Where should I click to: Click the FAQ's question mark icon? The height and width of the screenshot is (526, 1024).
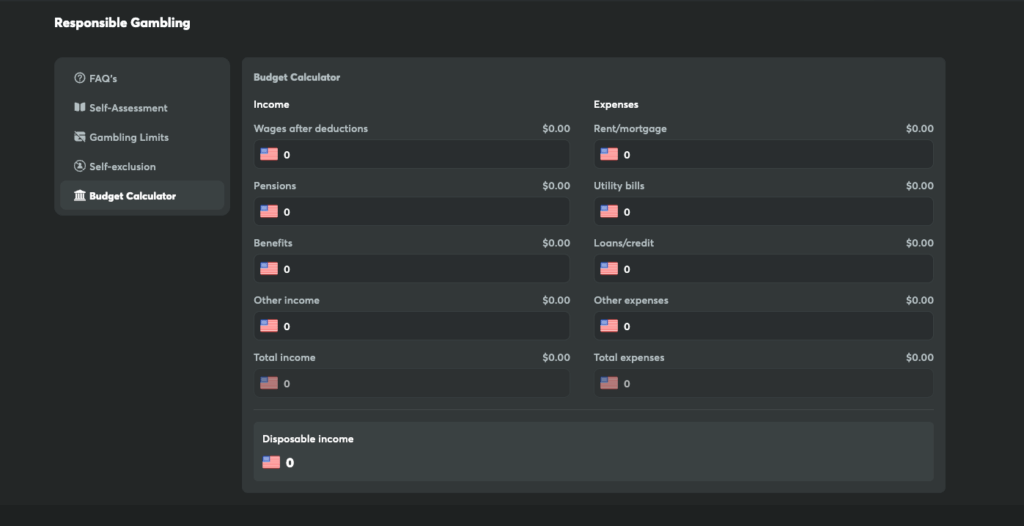pyautogui.click(x=80, y=78)
